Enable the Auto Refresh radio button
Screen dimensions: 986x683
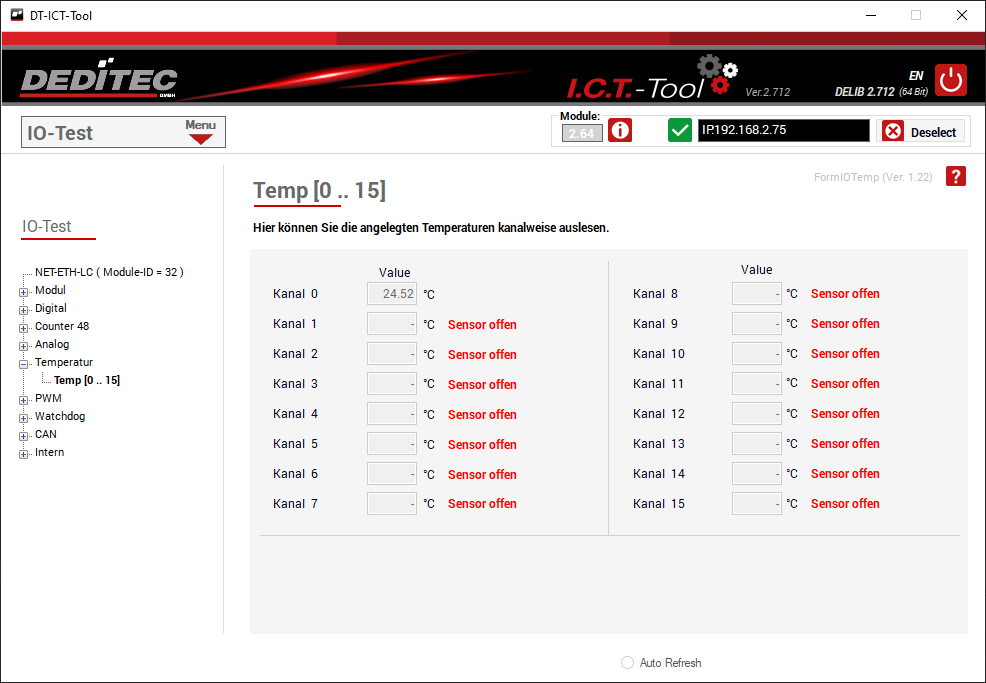(x=627, y=663)
